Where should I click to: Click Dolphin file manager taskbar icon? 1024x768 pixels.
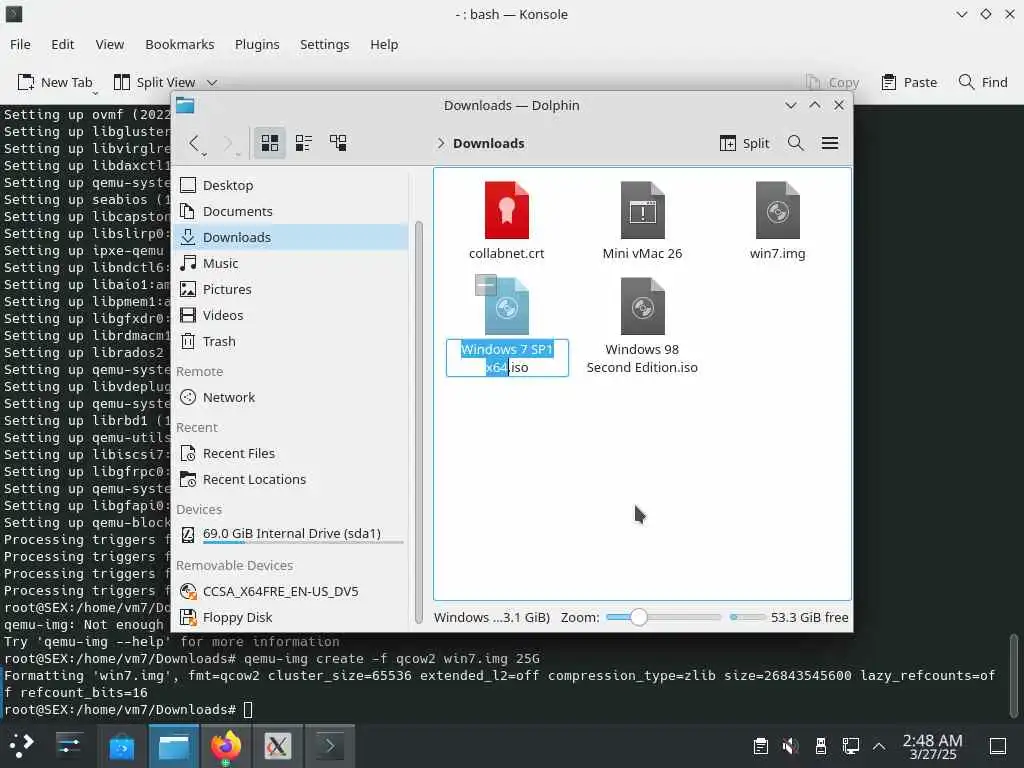point(174,746)
